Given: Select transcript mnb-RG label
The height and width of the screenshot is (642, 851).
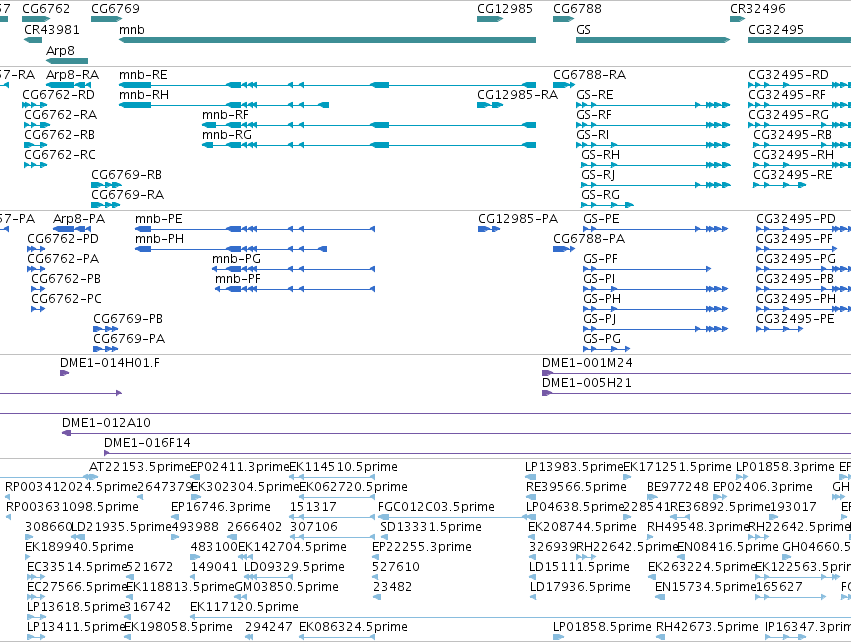Looking at the screenshot, I should pos(227,135).
